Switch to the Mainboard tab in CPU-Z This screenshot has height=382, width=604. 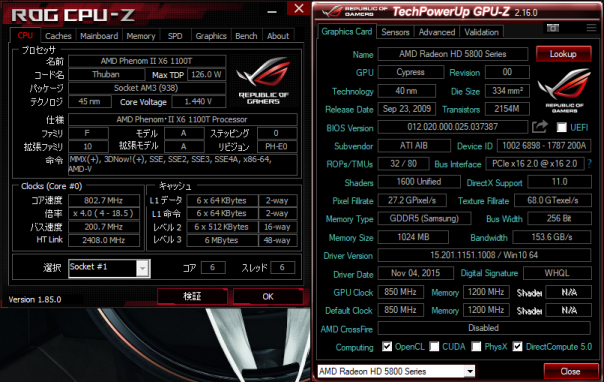pos(99,36)
